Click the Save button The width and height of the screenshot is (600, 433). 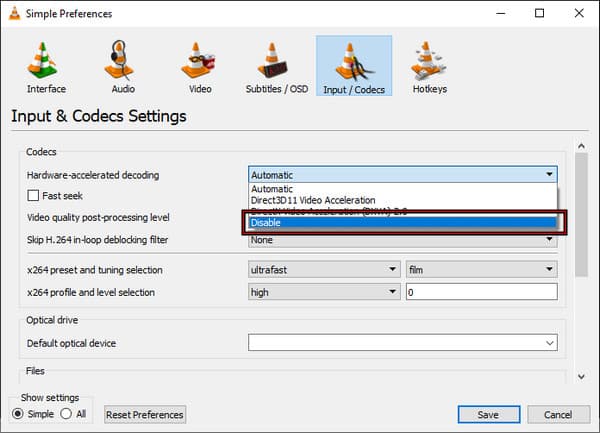tap(489, 415)
